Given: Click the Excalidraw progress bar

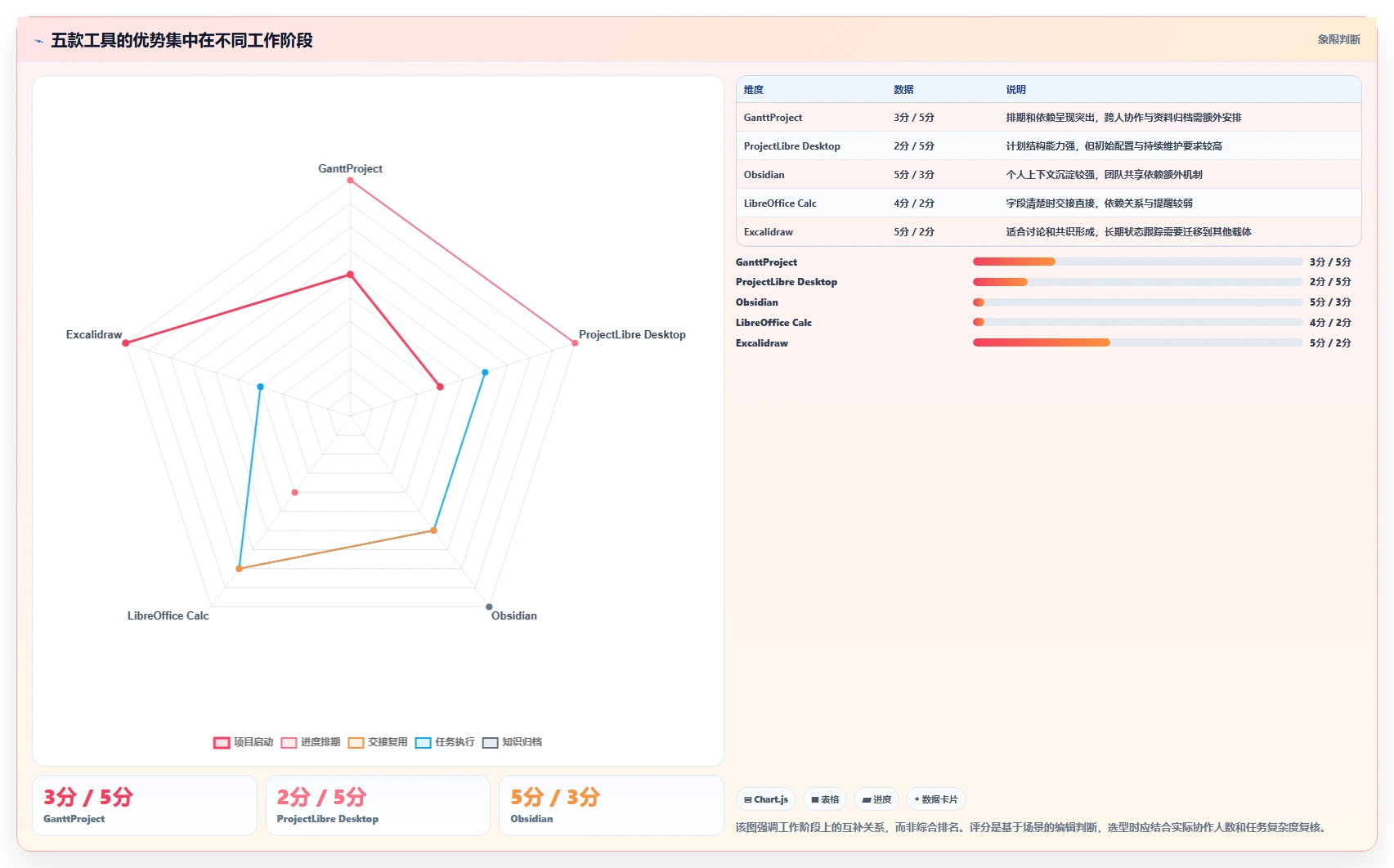Looking at the screenshot, I should (x=1137, y=342).
